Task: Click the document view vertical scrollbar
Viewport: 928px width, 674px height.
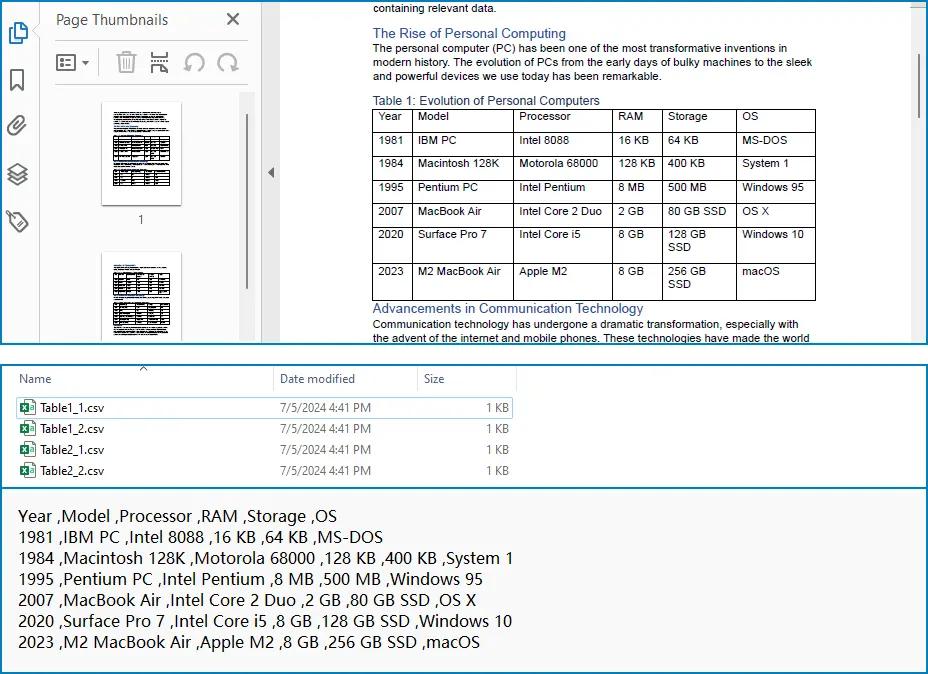Action: pyautogui.click(x=919, y=86)
